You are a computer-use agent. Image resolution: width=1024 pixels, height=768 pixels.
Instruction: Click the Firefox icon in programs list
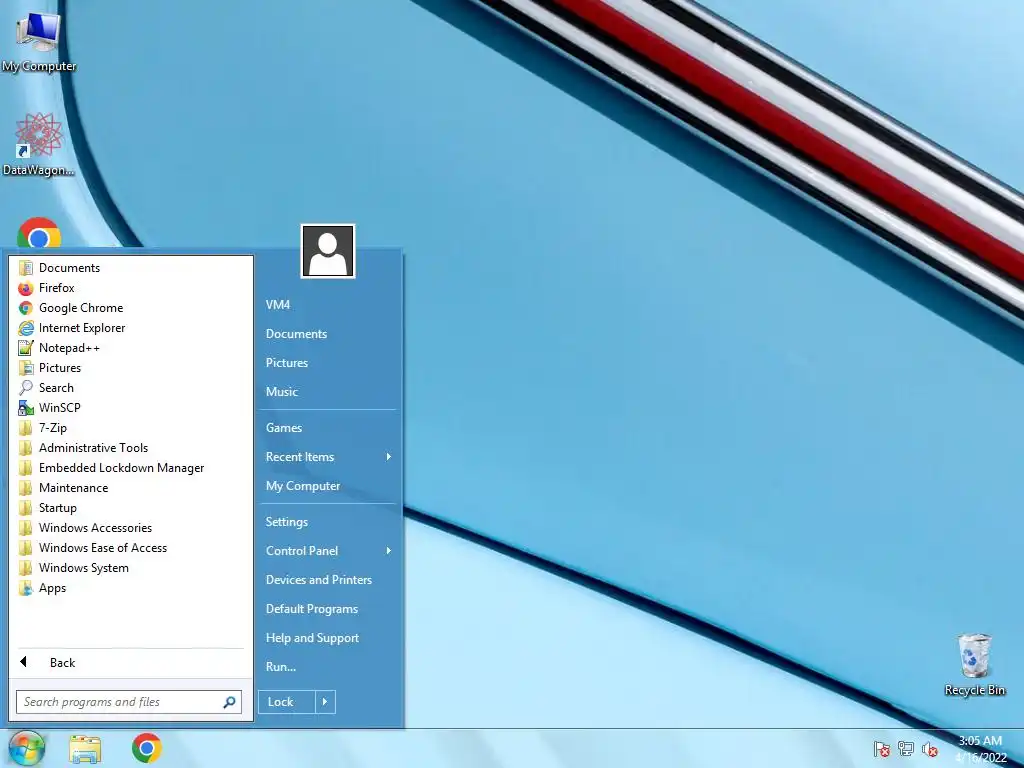point(25,288)
